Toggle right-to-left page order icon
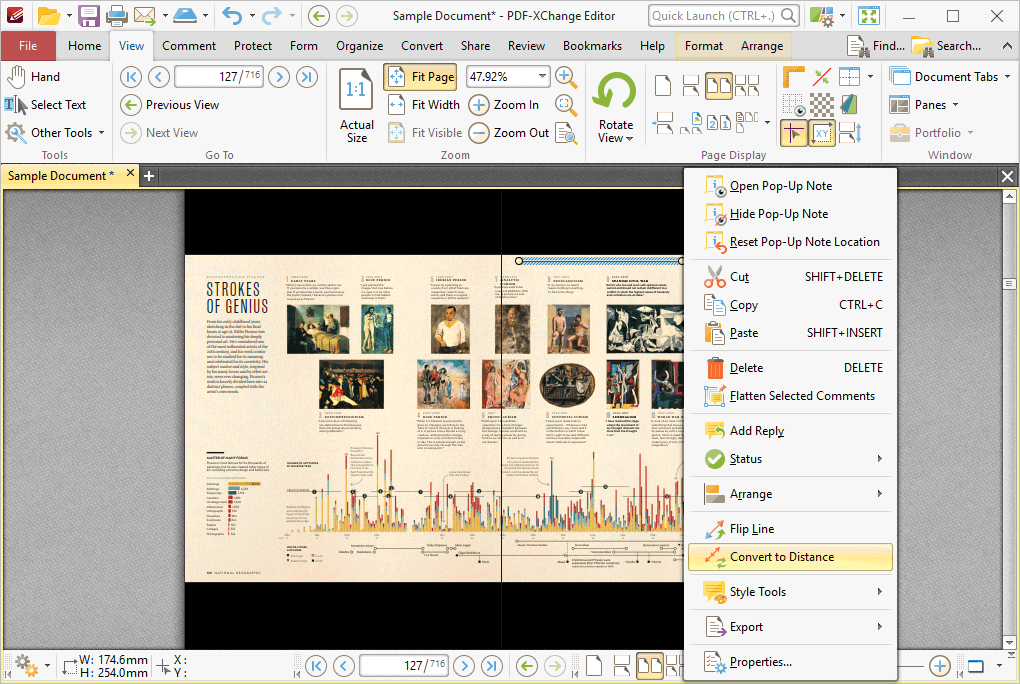 tap(719, 122)
